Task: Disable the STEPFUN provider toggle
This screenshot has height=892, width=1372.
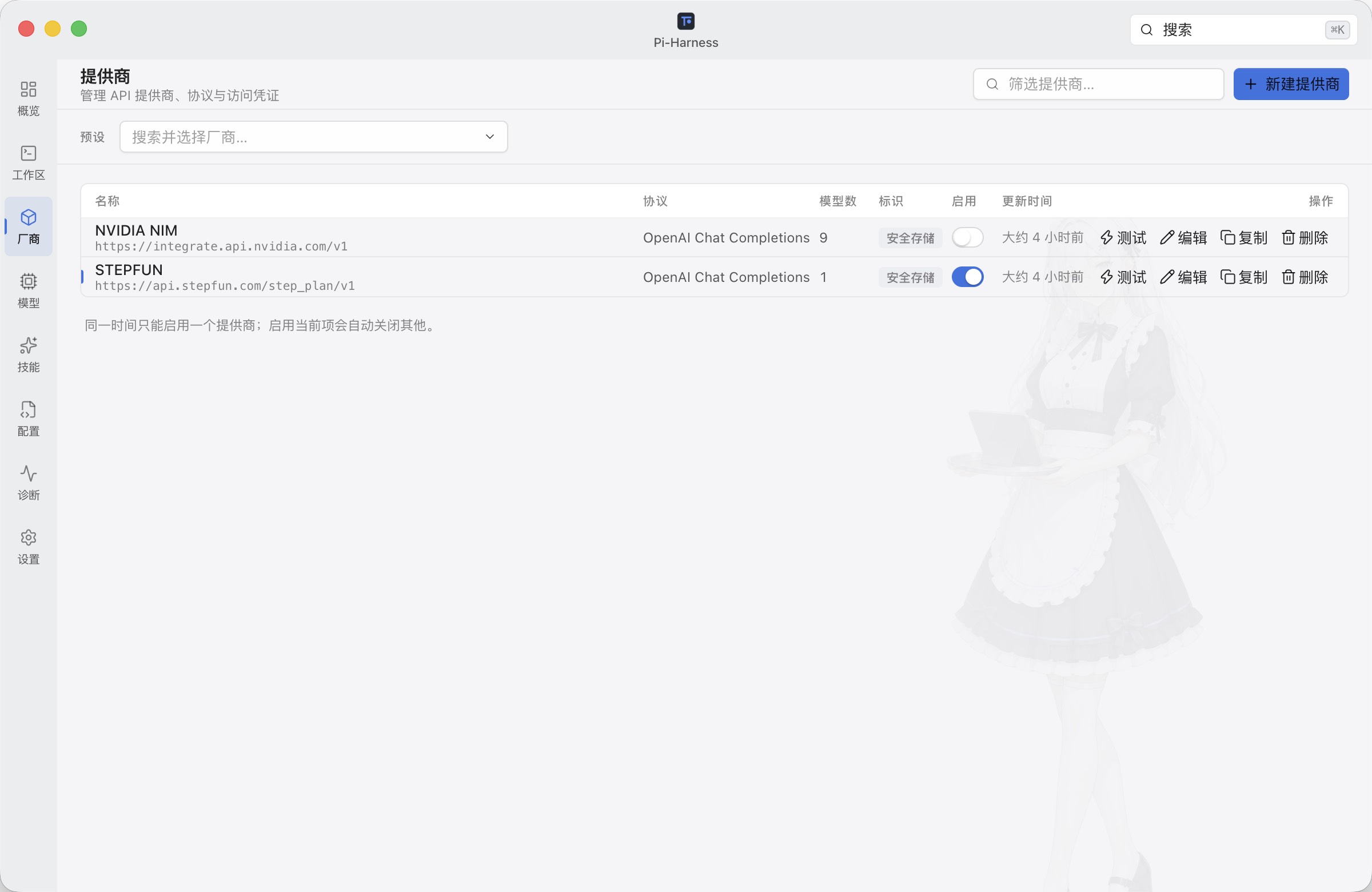Action: 967,277
